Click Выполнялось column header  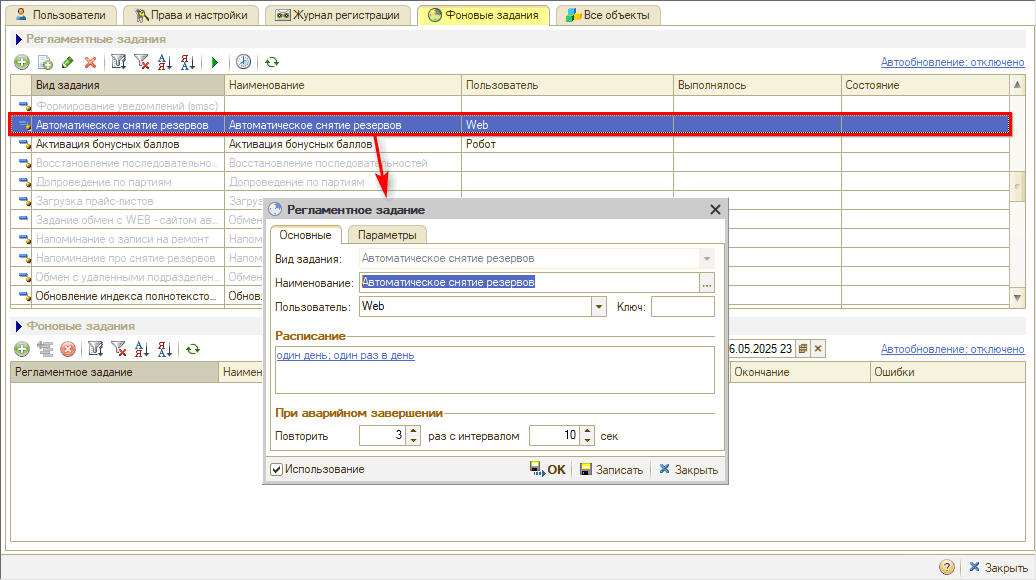[757, 85]
